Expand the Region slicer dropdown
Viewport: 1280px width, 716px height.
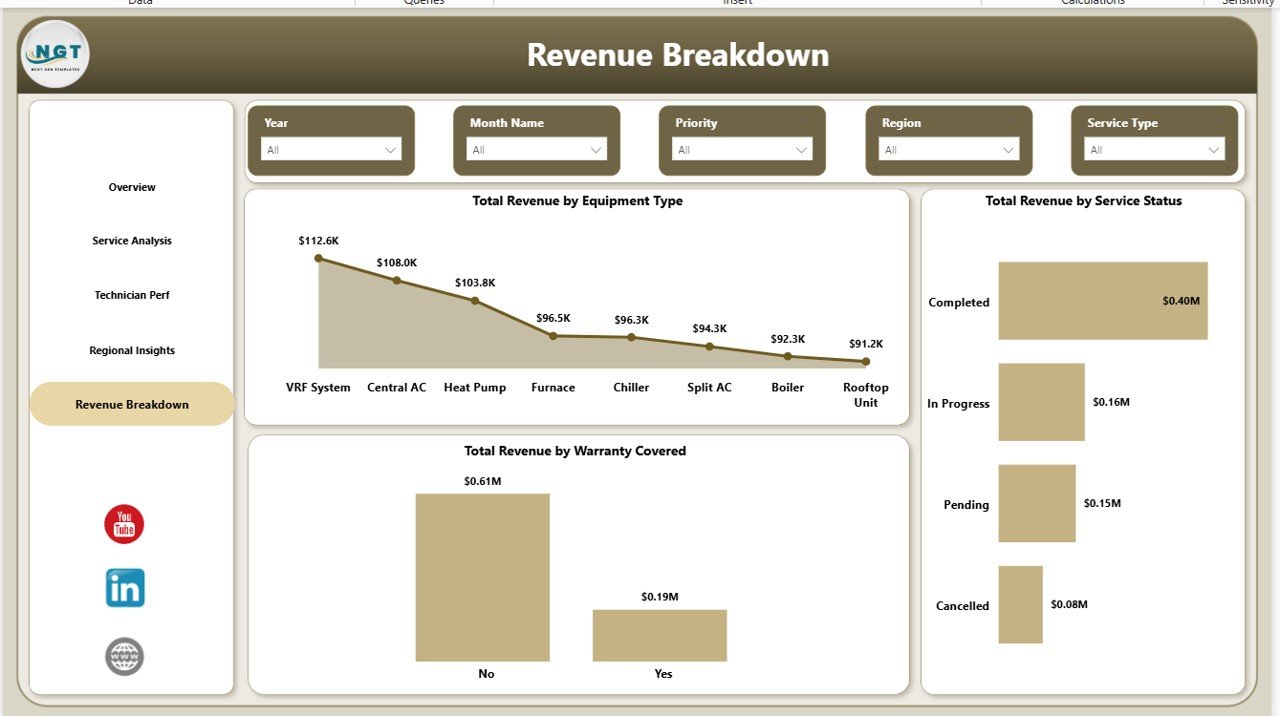click(1007, 149)
